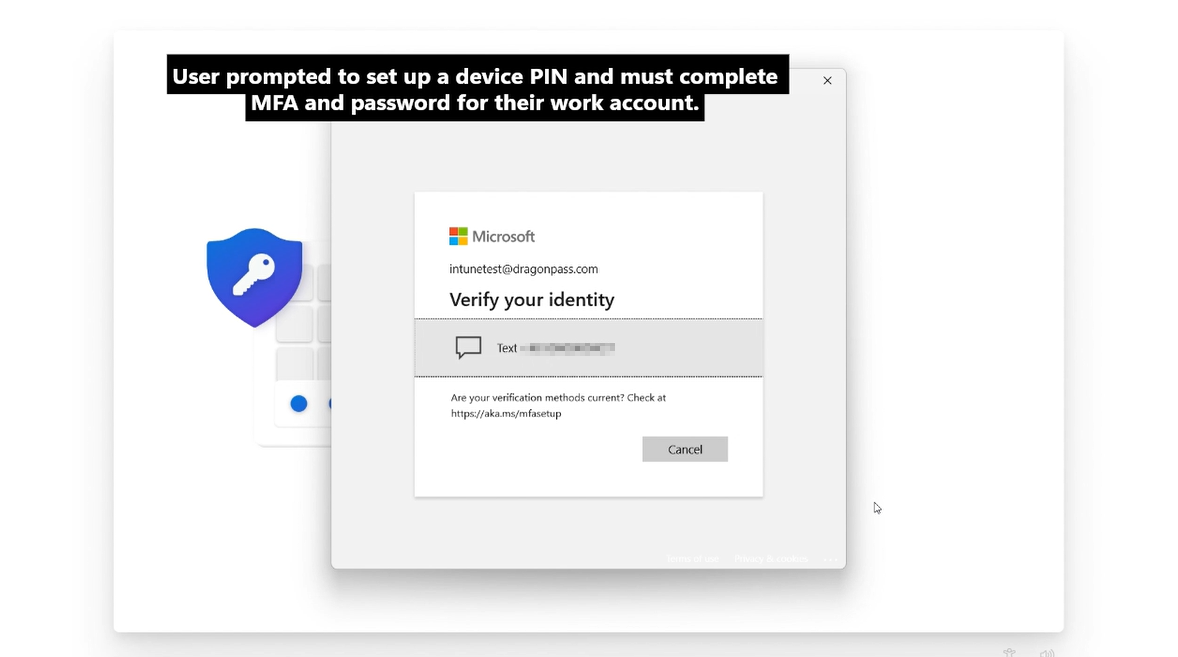Click the https://aka.ms/mfasetup address

click(x=506, y=414)
